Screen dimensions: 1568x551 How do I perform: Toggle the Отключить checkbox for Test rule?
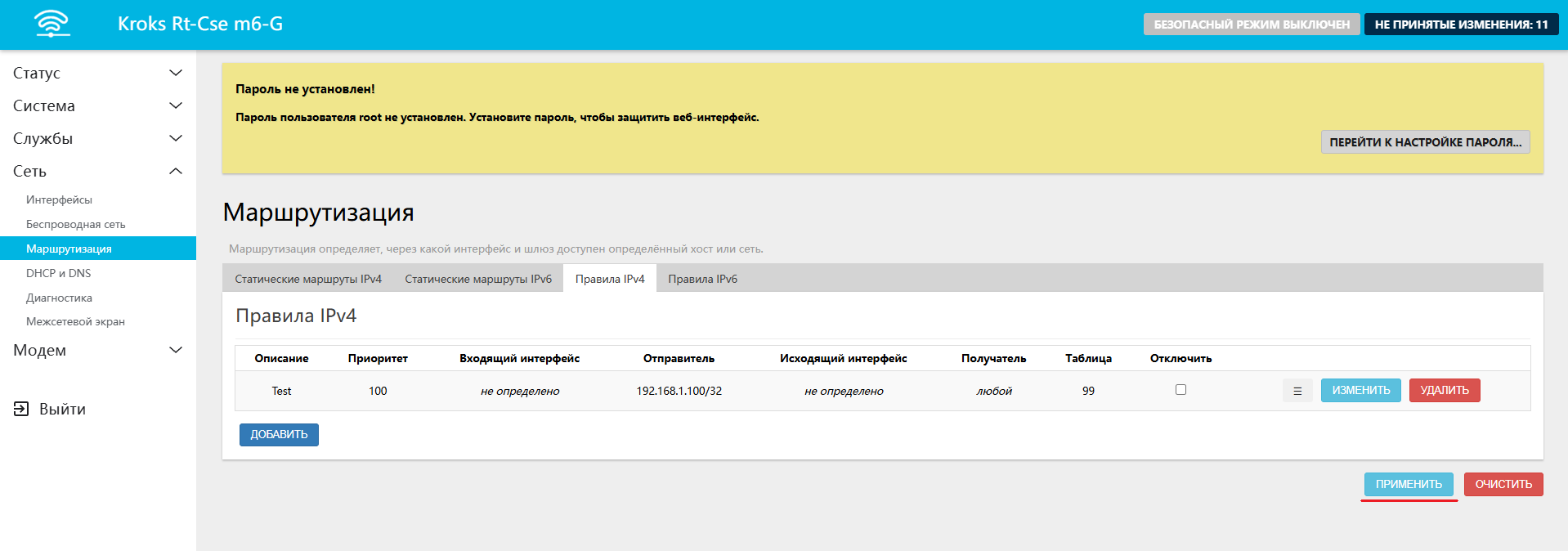(x=1180, y=390)
